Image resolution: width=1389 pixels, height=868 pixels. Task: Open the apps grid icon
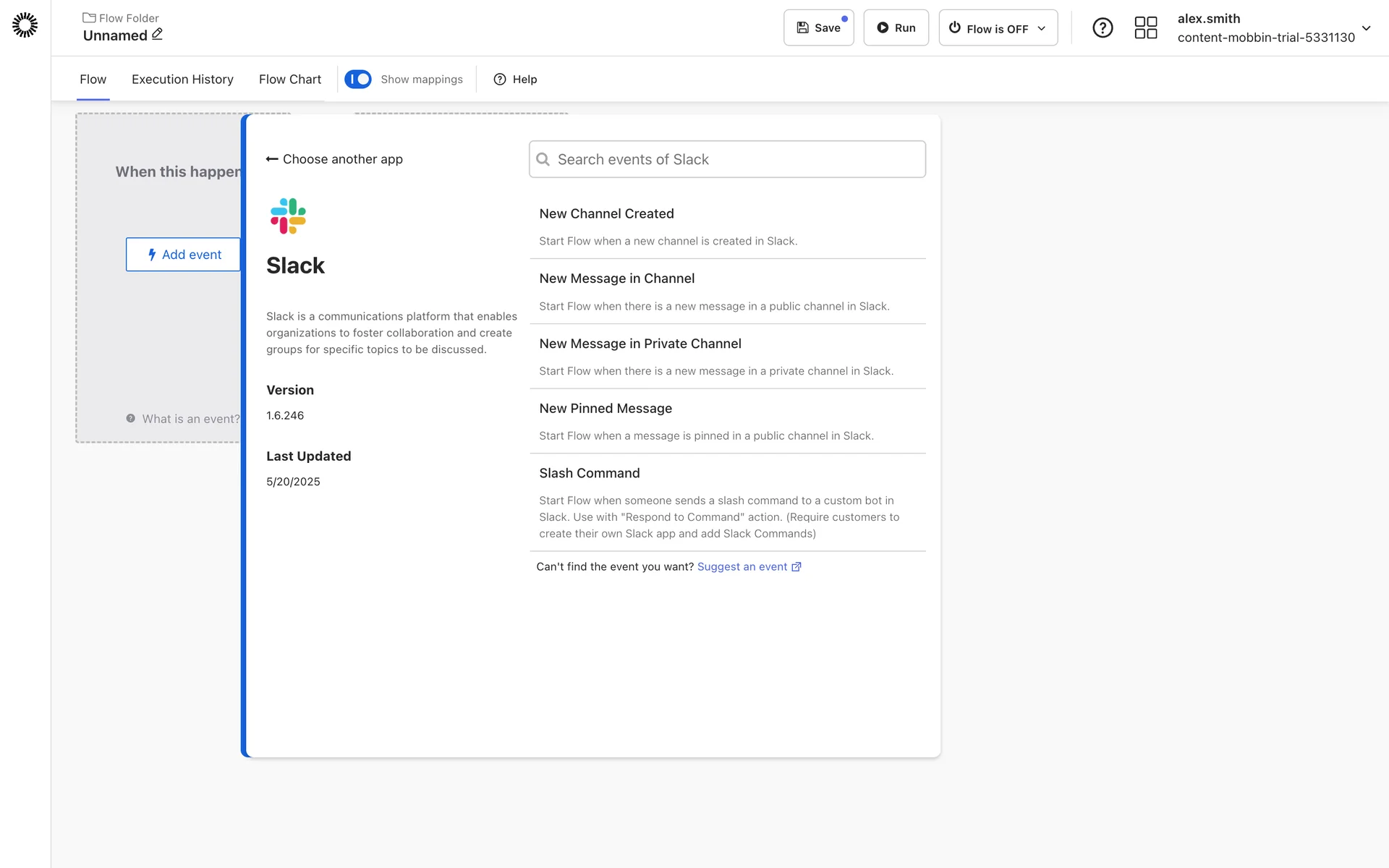pyautogui.click(x=1145, y=27)
